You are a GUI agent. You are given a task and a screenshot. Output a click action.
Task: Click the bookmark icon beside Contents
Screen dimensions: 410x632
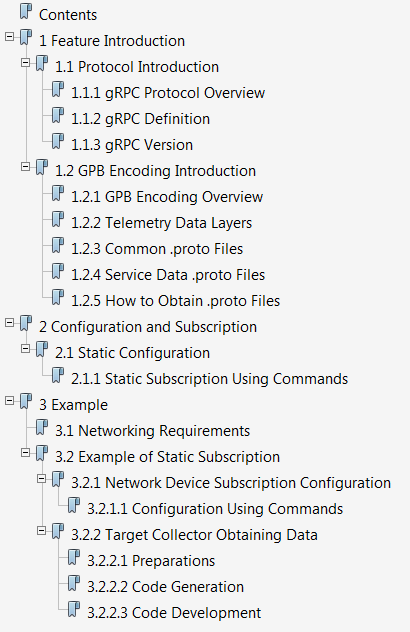click(x=25, y=11)
